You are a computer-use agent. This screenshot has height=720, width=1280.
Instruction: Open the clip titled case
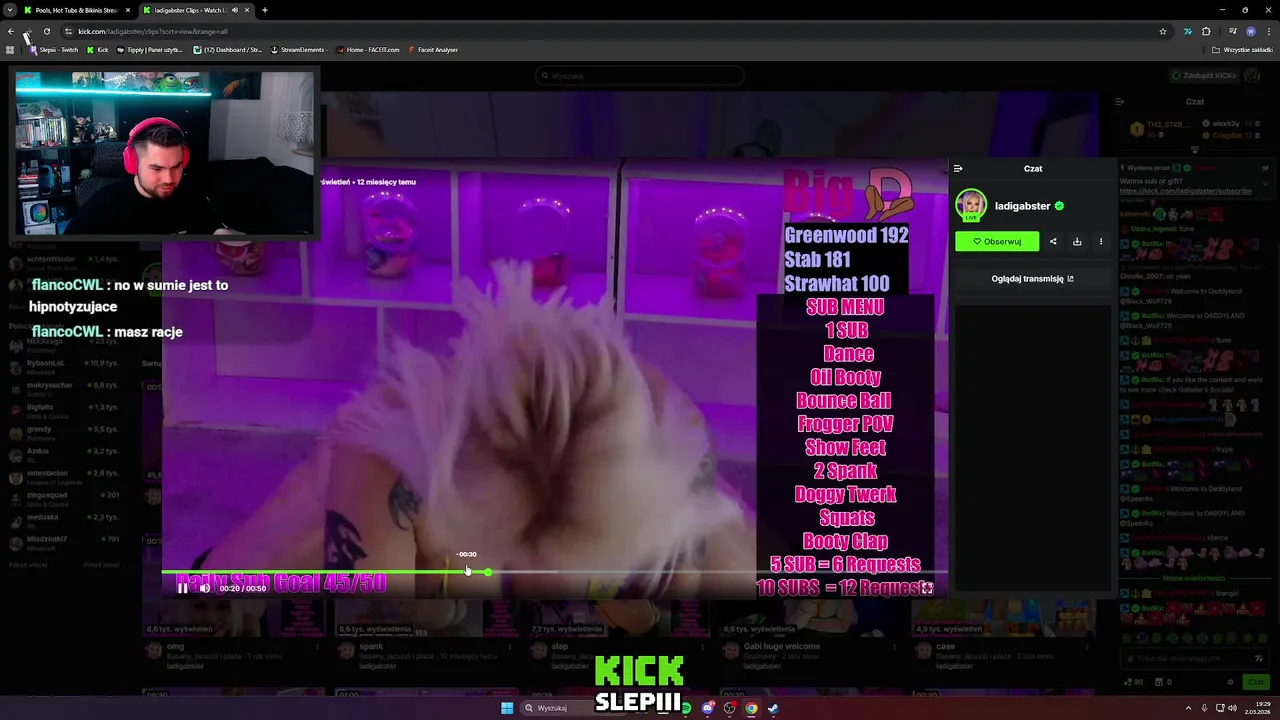click(x=945, y=646)
